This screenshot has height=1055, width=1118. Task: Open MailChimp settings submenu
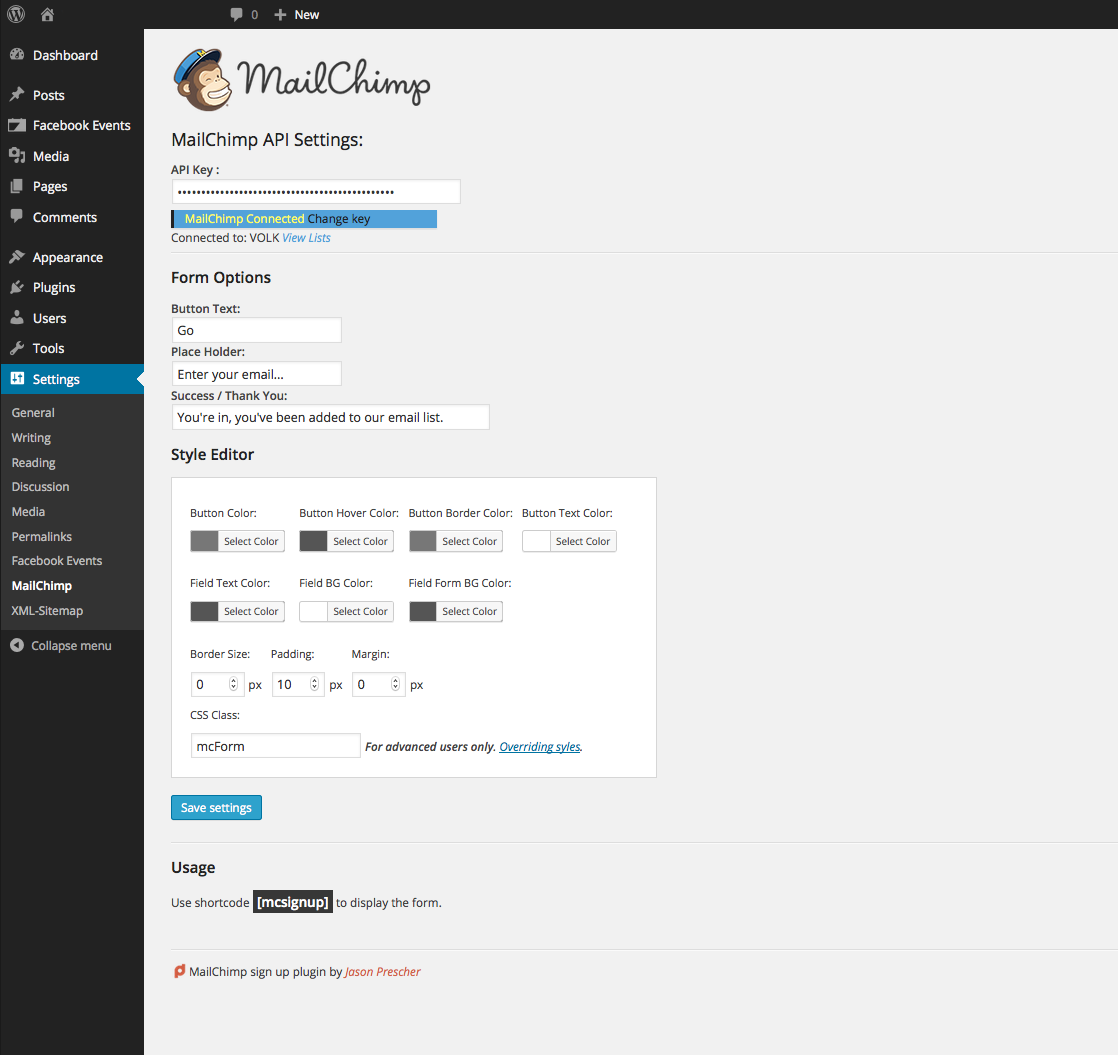tap(42, 586)
